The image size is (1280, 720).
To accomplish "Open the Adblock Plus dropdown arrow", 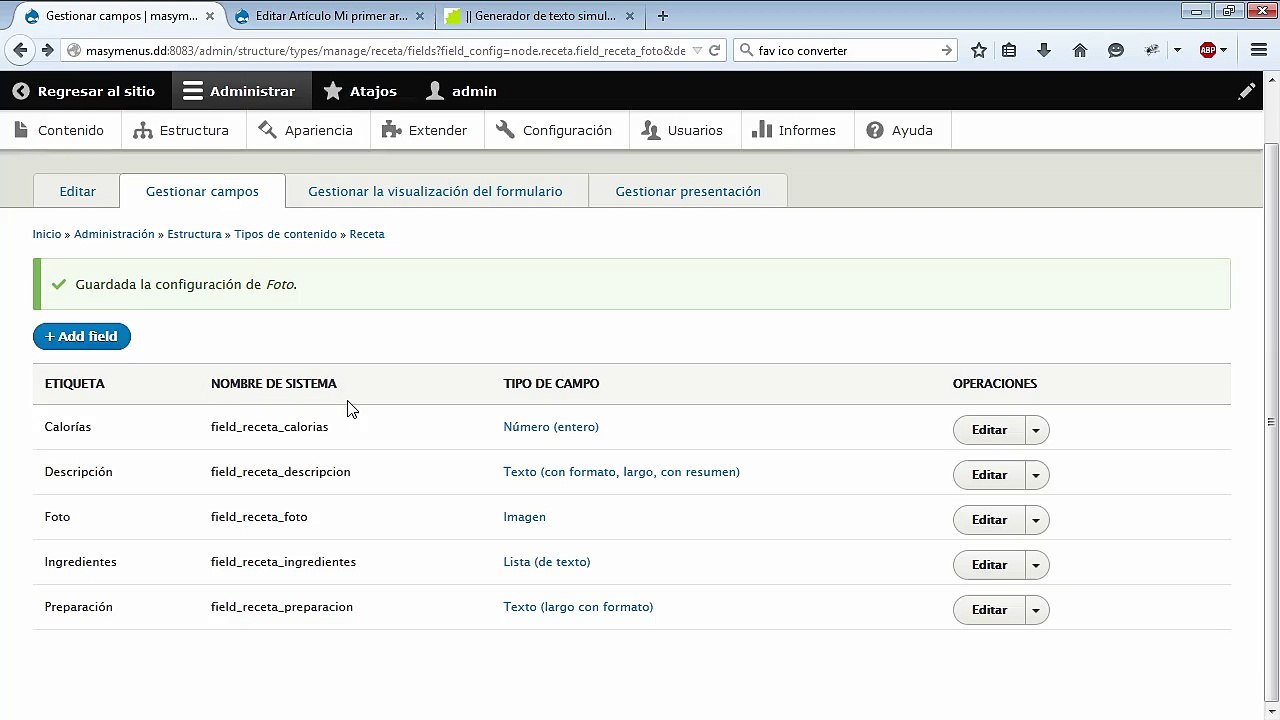I will (1224, 51).
